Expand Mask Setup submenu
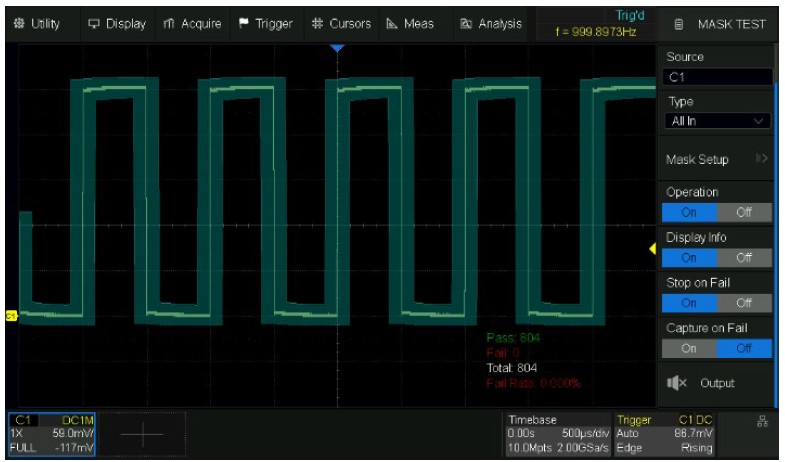The image size is (785, 462). point(716,159)
